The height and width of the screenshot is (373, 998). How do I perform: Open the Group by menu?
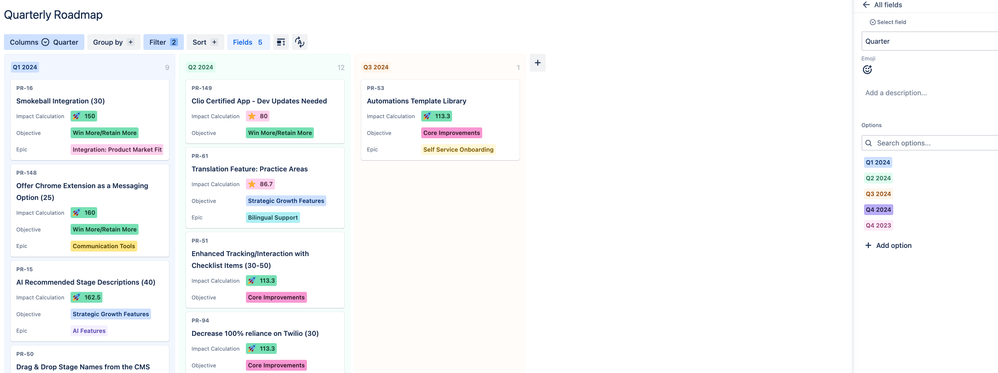pos(113,43)
